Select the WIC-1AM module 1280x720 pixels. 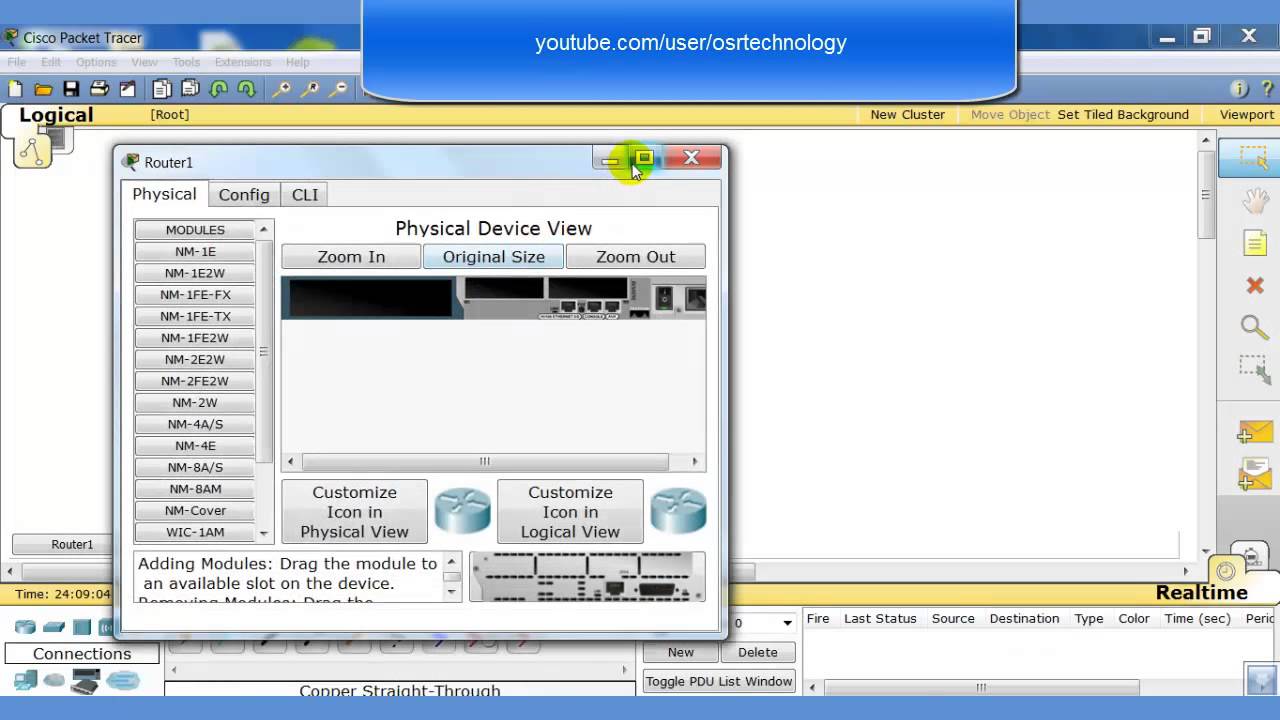point(195,532)
